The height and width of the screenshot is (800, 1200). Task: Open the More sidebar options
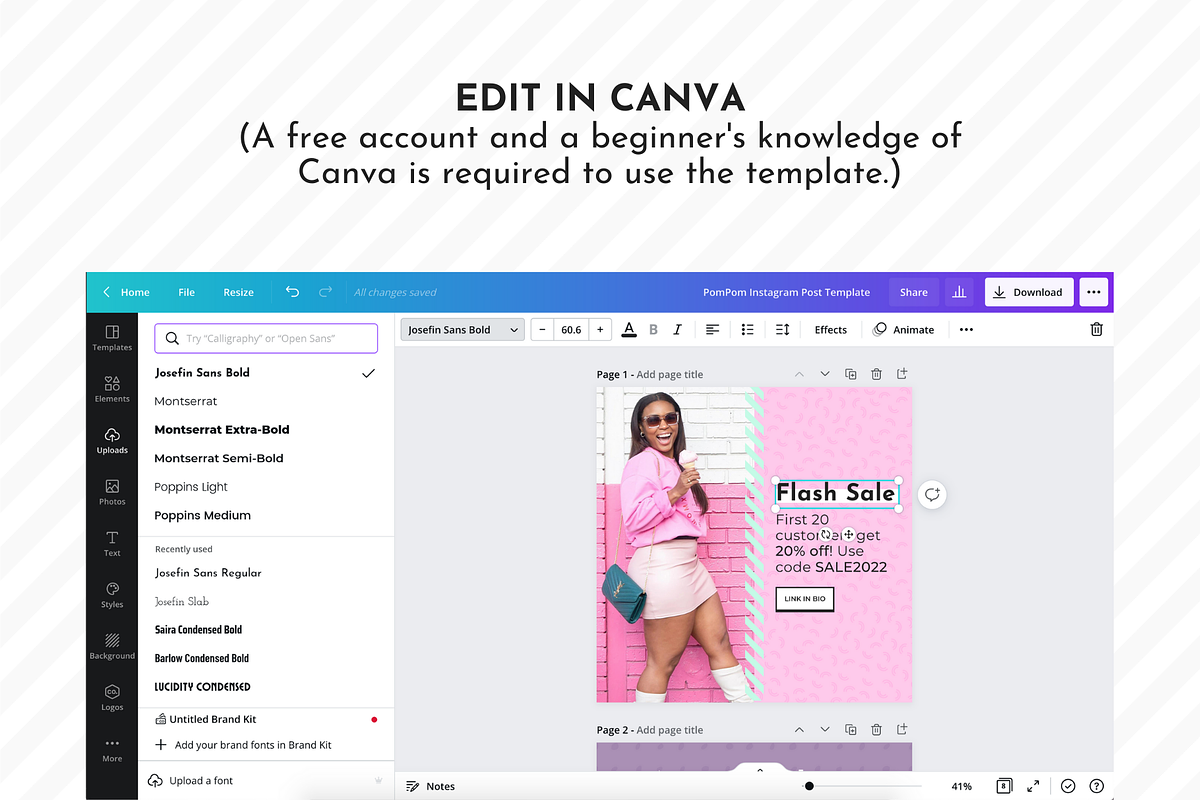click(112, 749)
